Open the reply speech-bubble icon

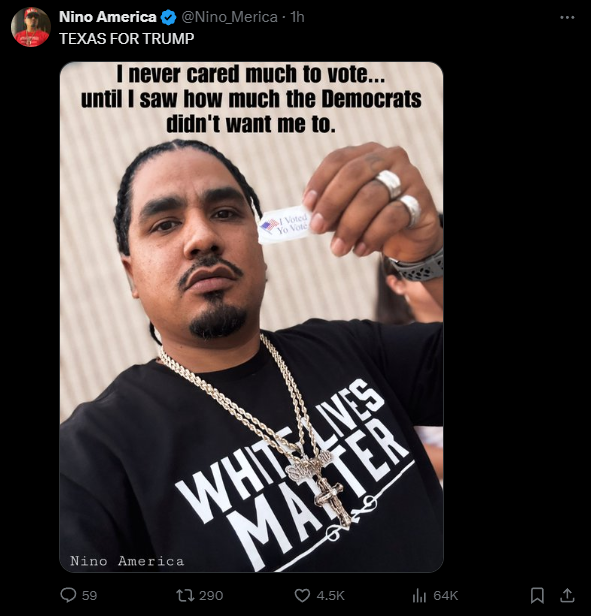click(x=68, y=595)
